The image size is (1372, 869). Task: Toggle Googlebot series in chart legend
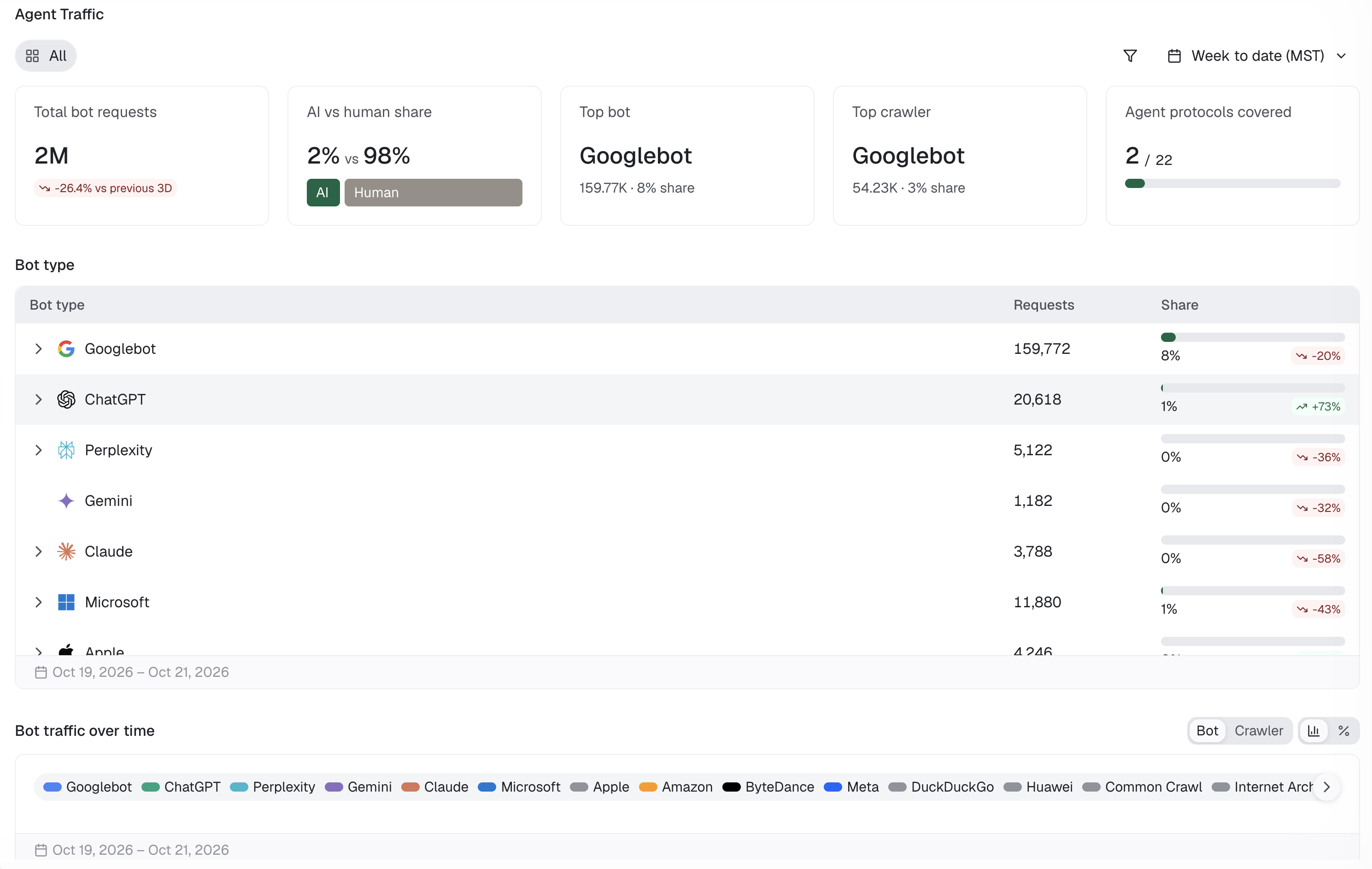87,787
